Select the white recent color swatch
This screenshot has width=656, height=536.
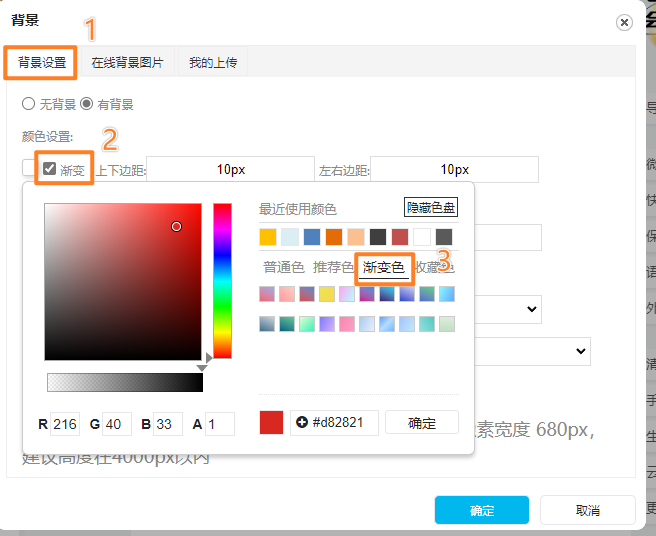point(422,237)
